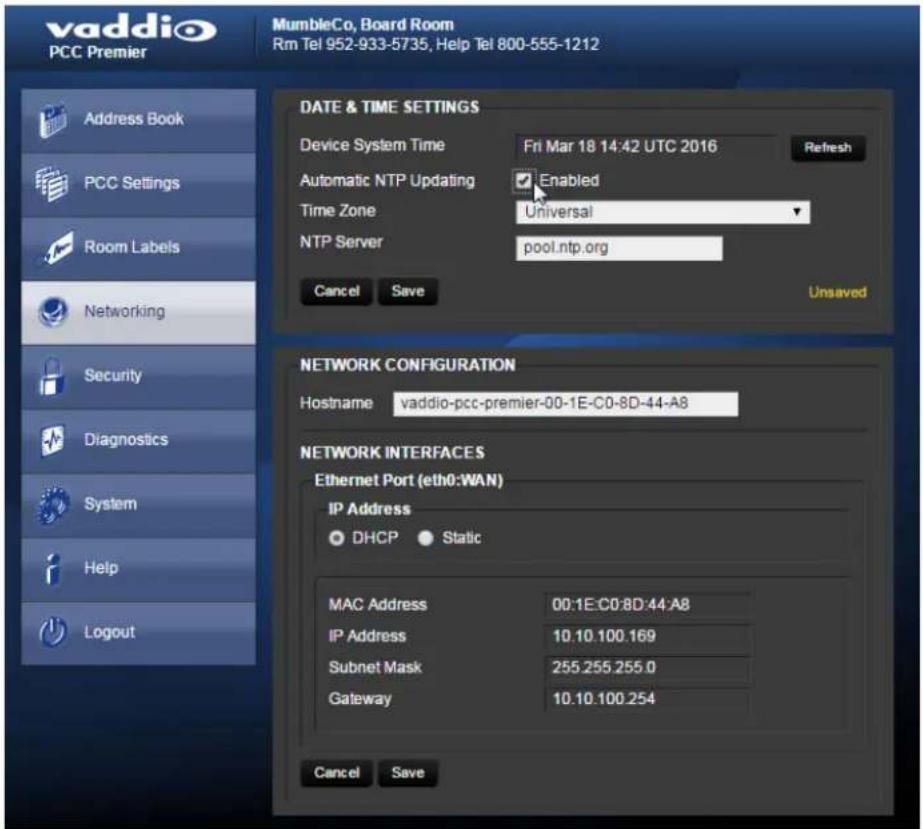This screenshot has height=829, width=923.
Task: Click the bold IP Address section heading
Action: [x=369, y=509]
